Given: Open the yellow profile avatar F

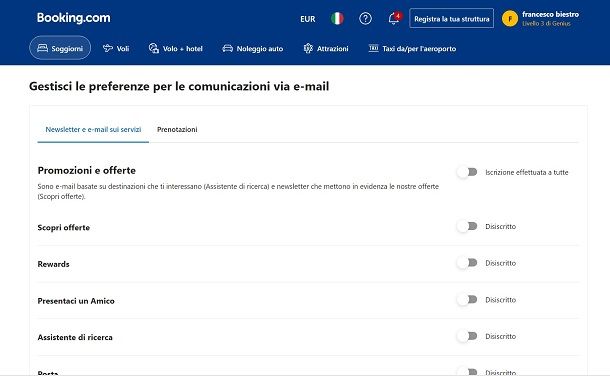Looking at the screenshot, I should [510, 18].
